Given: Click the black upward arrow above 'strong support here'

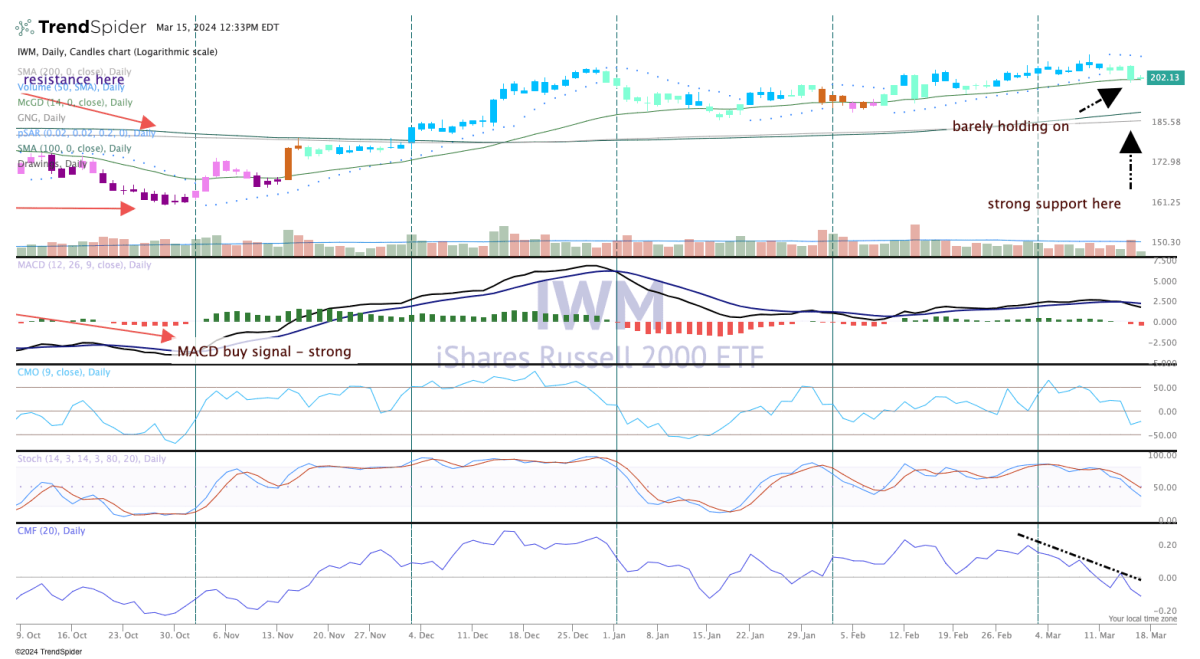Looking at the screenshot, I should tap(1130, 142).
